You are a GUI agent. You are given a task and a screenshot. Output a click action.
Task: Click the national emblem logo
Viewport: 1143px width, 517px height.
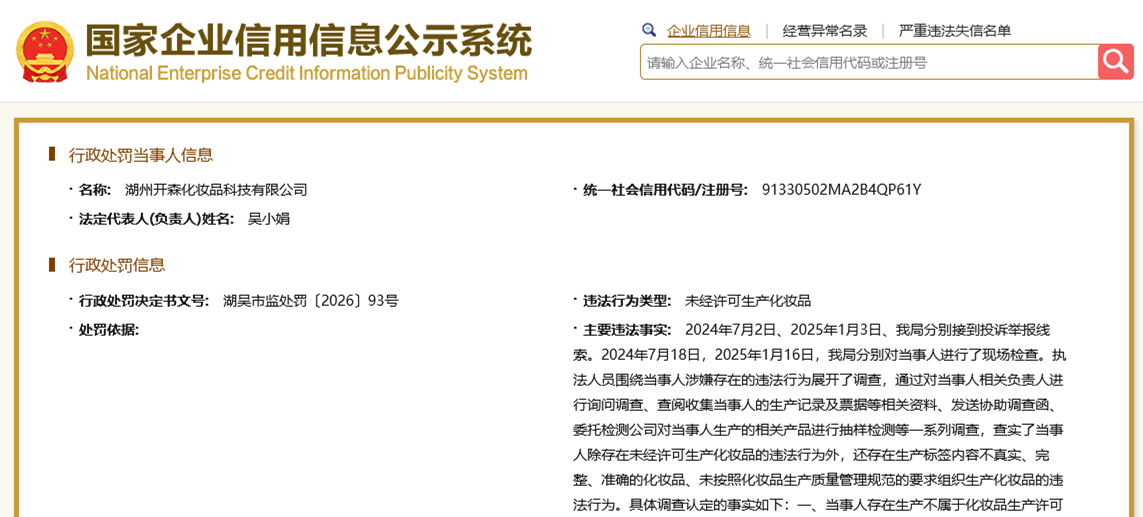point(45,52)
